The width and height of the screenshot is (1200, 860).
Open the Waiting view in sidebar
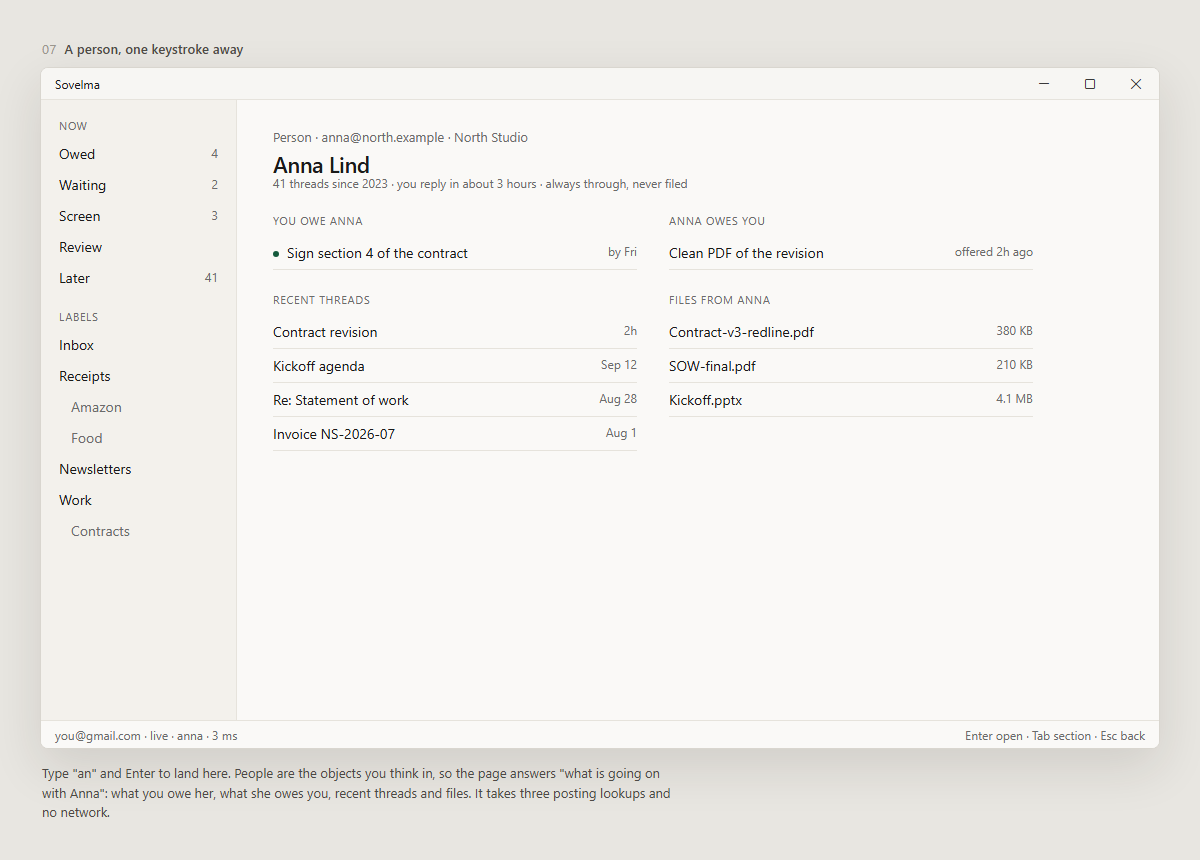[138, 185]
